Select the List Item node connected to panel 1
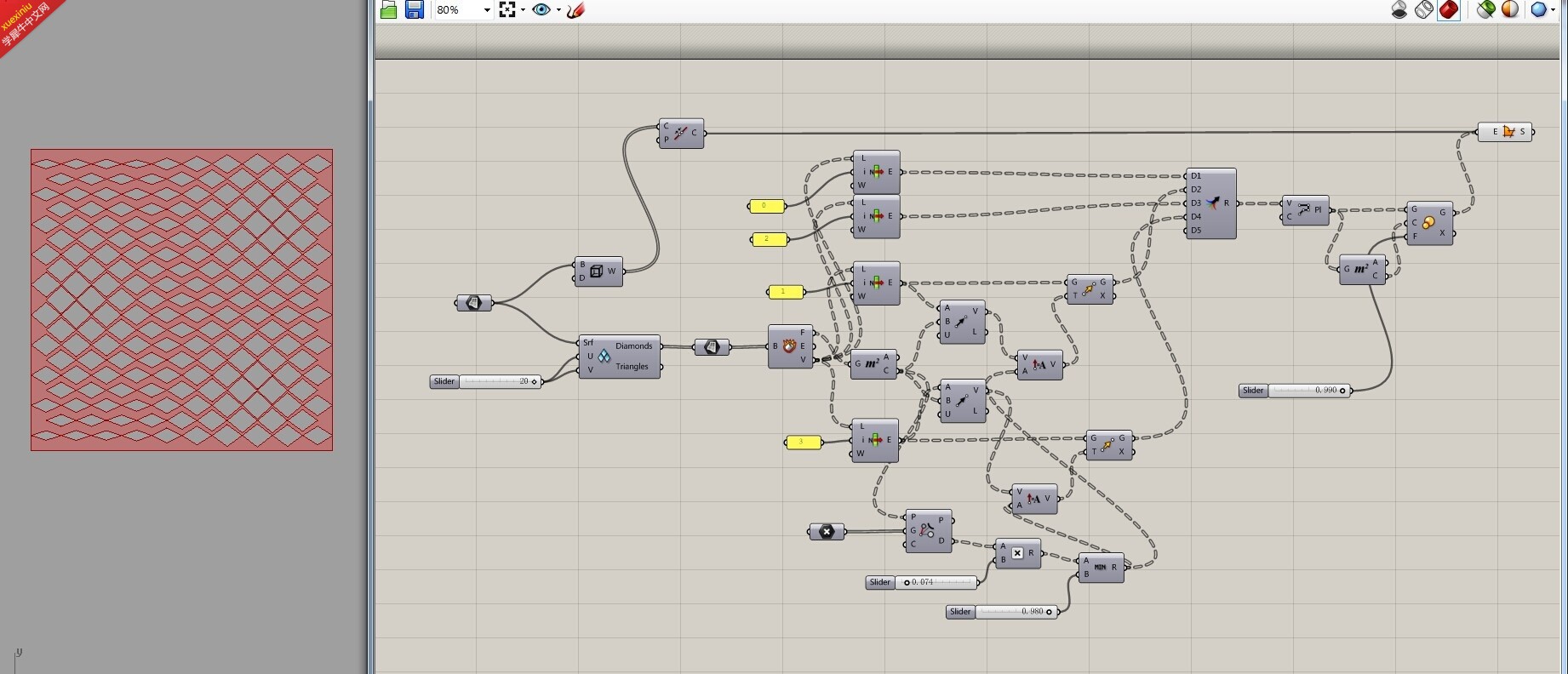The width and height of the screenshot is (1568, 674). pos(876,283)
